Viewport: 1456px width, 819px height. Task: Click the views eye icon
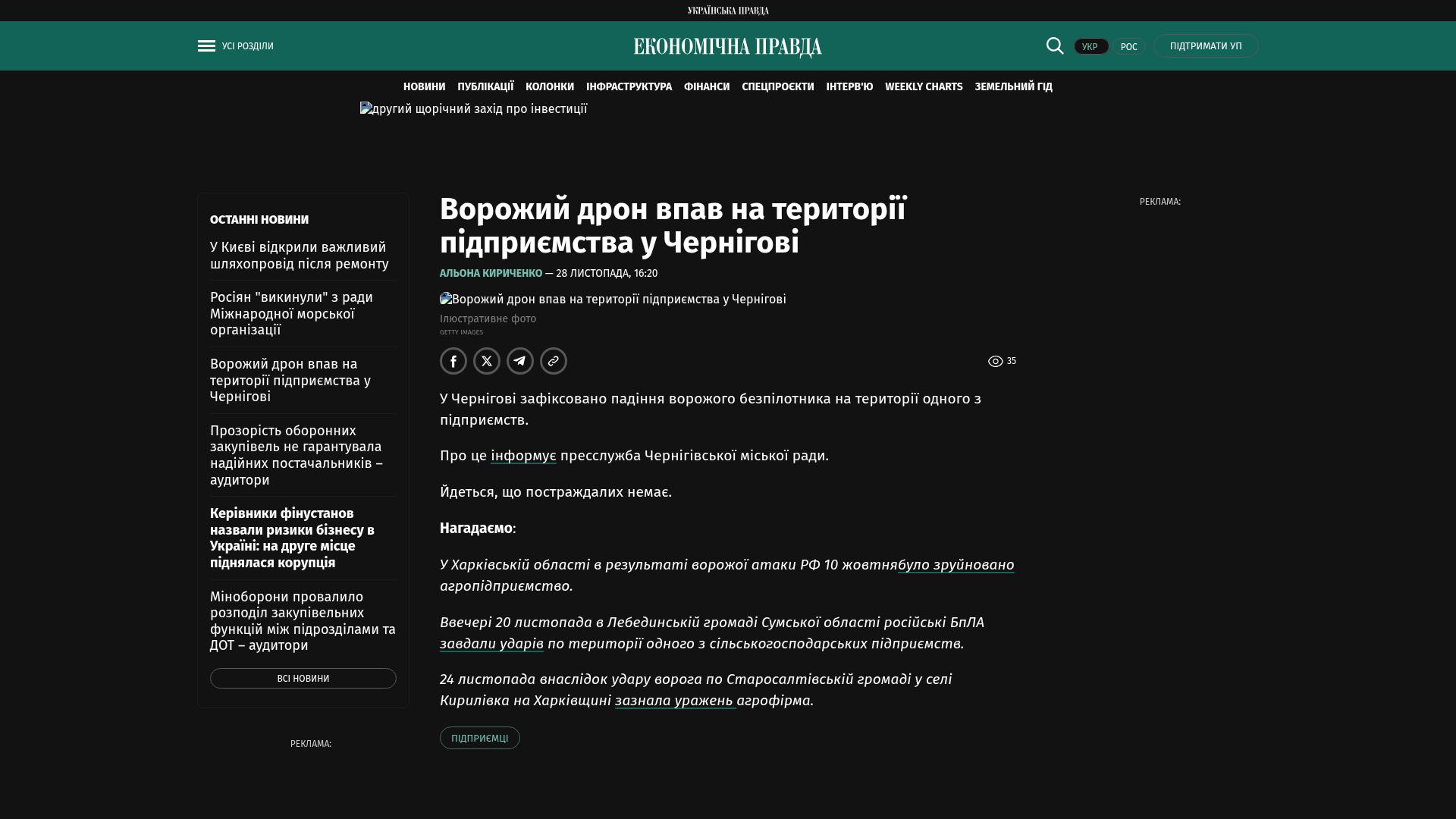[x=995, y=362]
